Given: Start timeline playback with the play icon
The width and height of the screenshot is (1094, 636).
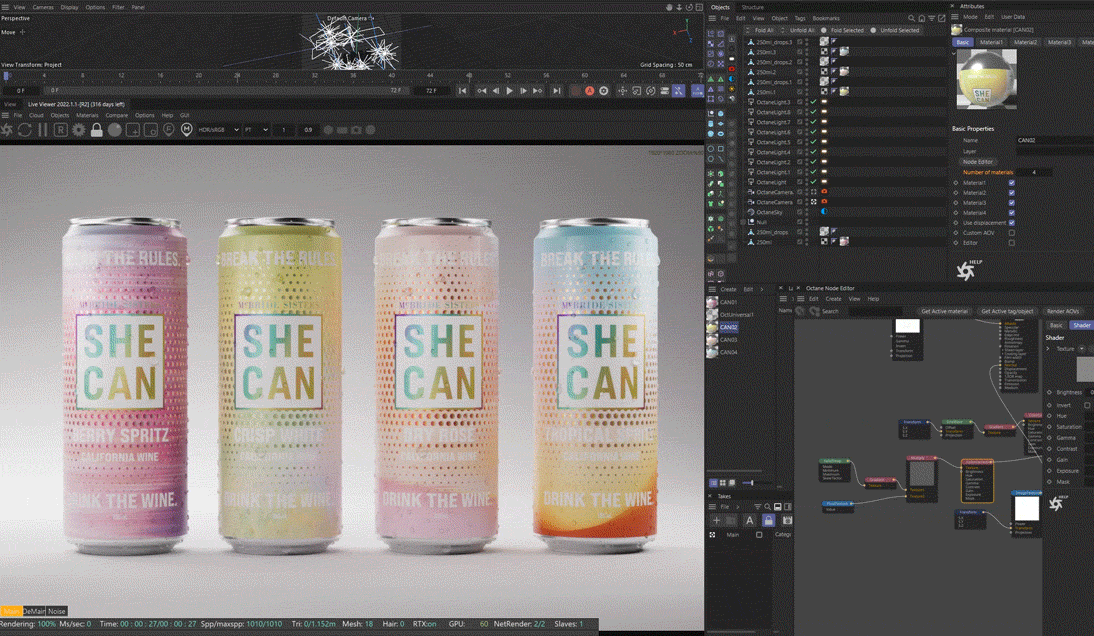Looking at the screenshot, I should 509,91.
